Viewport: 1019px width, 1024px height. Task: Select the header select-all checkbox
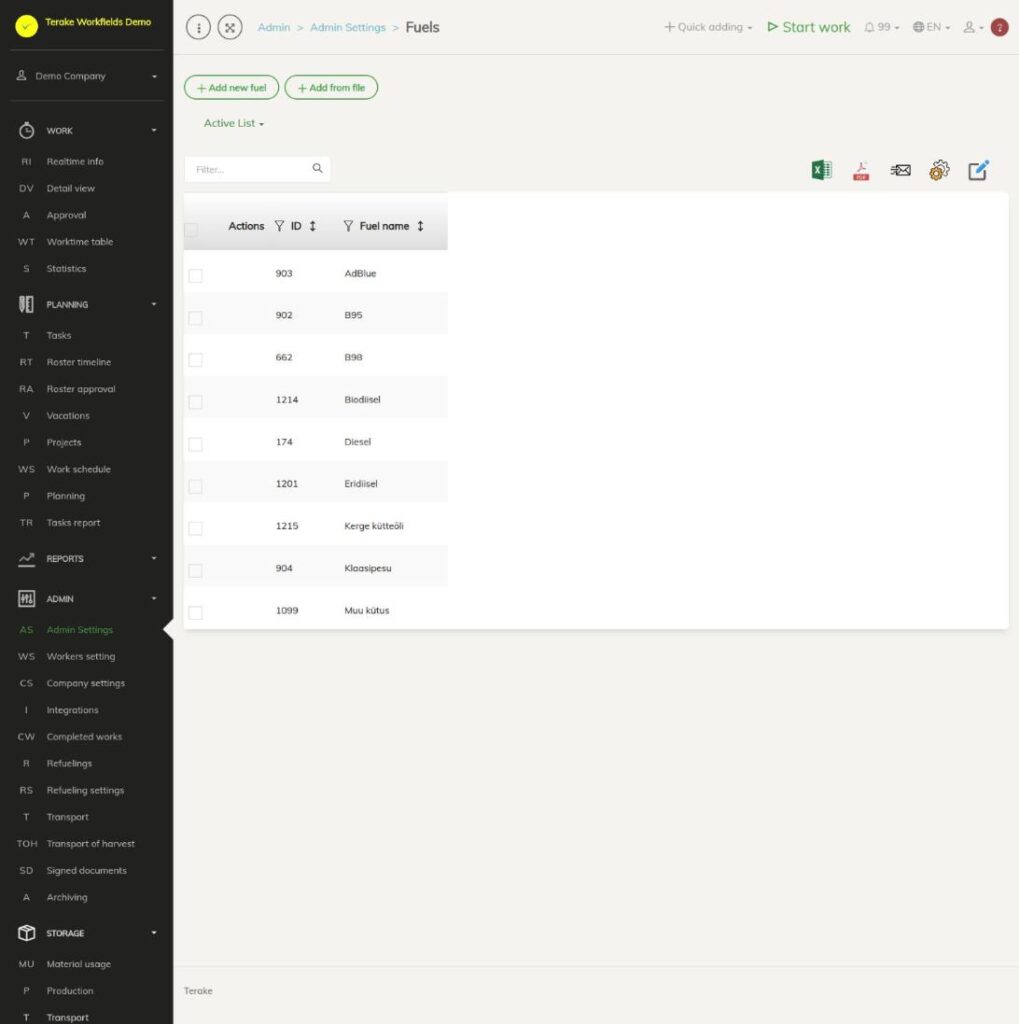[191, 229]
